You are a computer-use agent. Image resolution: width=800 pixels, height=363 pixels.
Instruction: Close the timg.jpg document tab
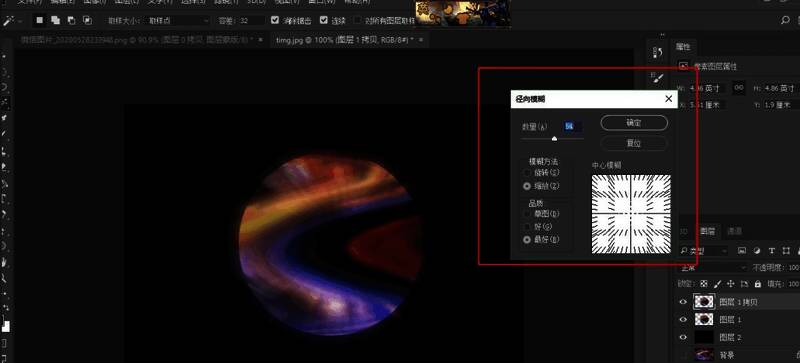(421, 40)
